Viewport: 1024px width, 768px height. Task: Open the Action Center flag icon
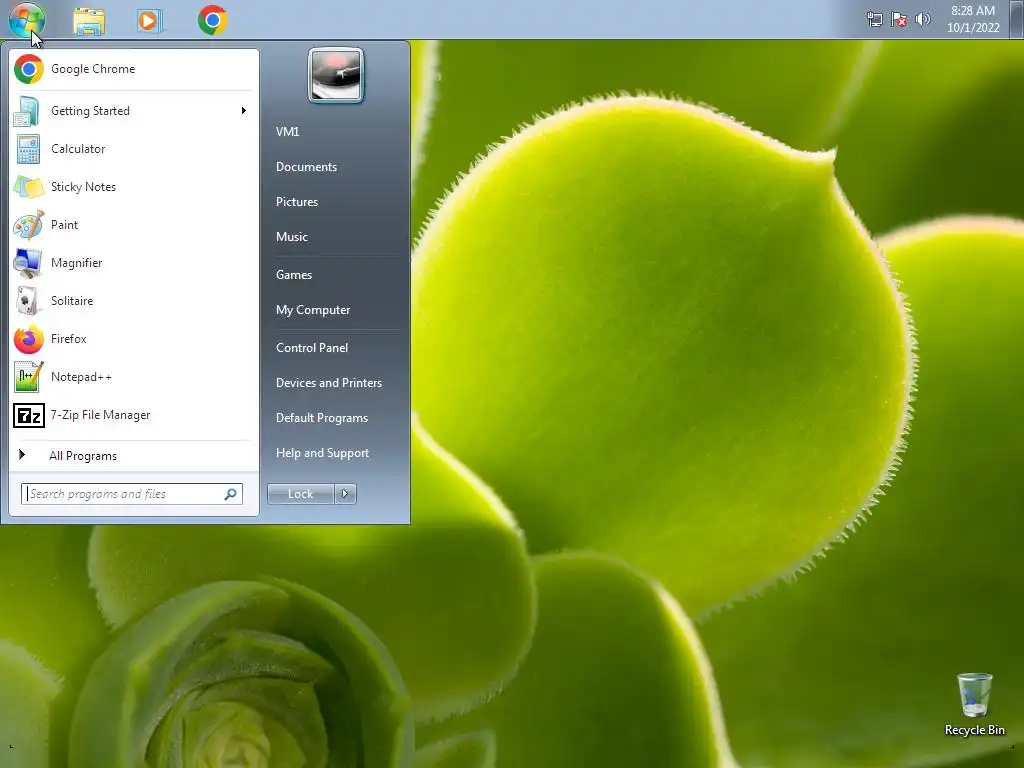[899, 20]
